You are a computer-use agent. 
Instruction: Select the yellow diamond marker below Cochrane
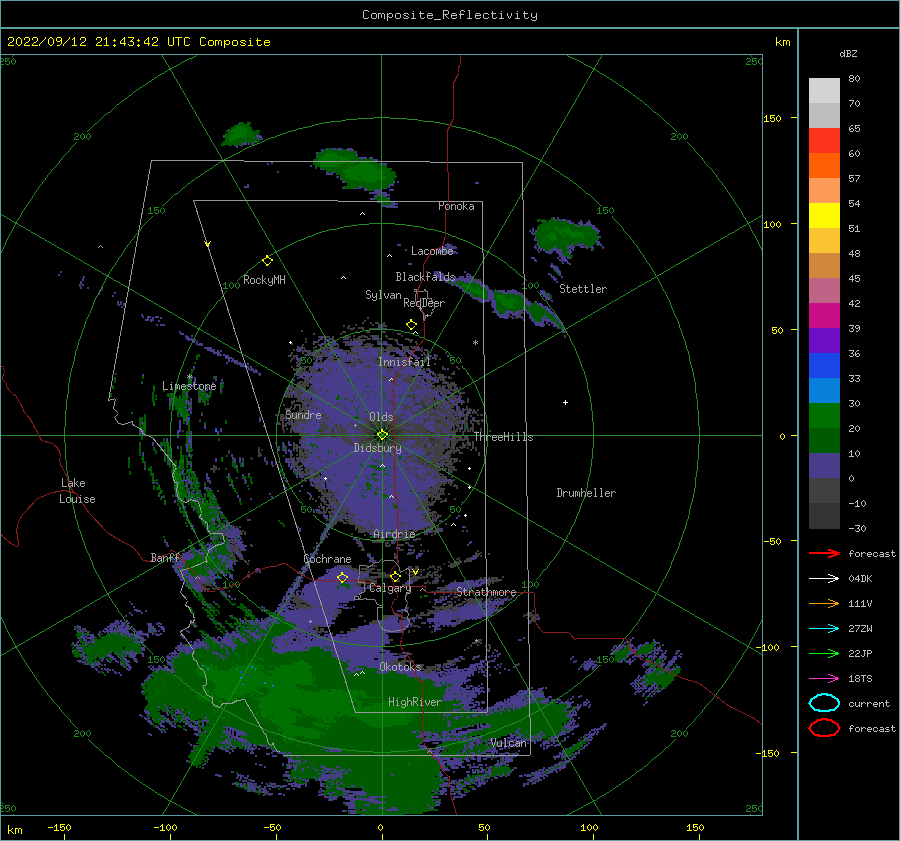coord(342,577)
